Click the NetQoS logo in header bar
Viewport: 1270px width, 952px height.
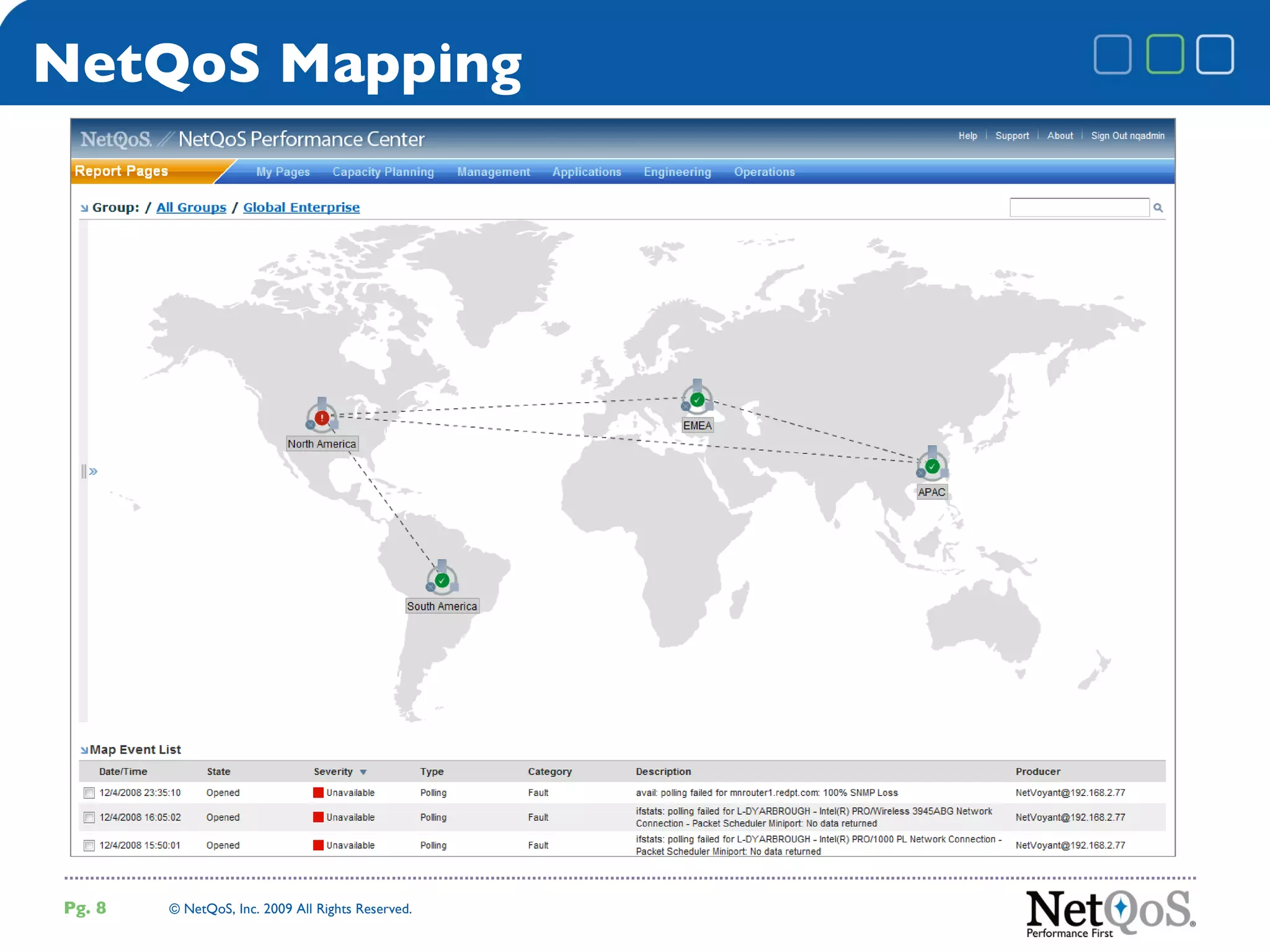pos(116,139)
